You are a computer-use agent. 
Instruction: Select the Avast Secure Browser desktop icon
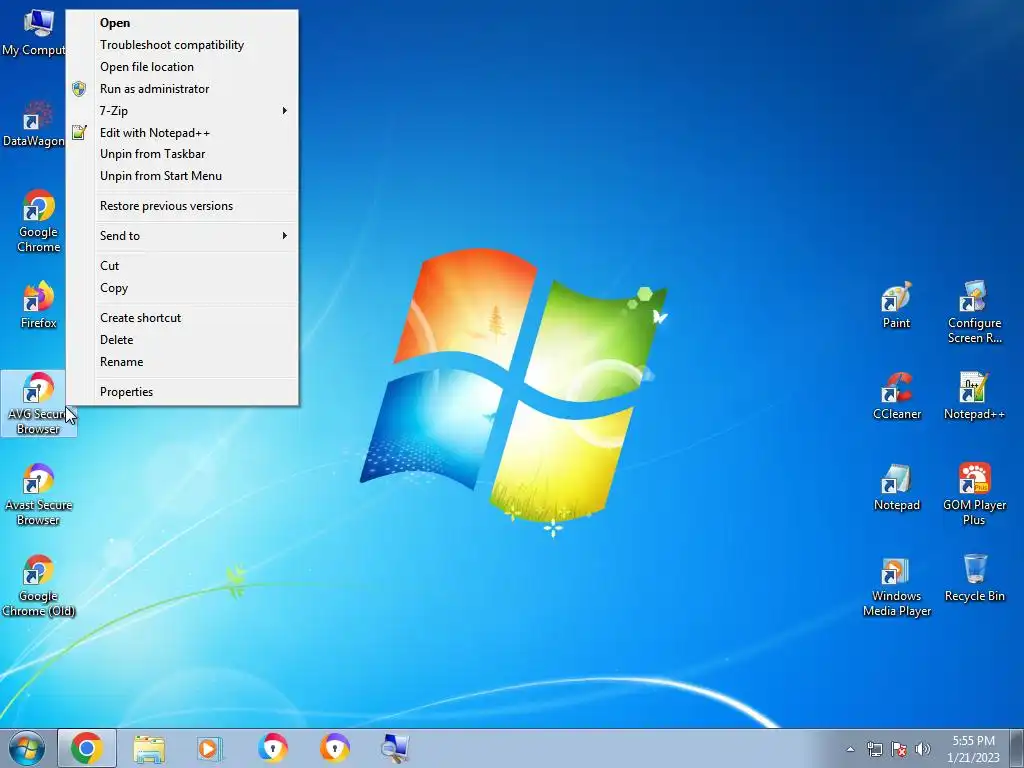click(x=39, y=494)
